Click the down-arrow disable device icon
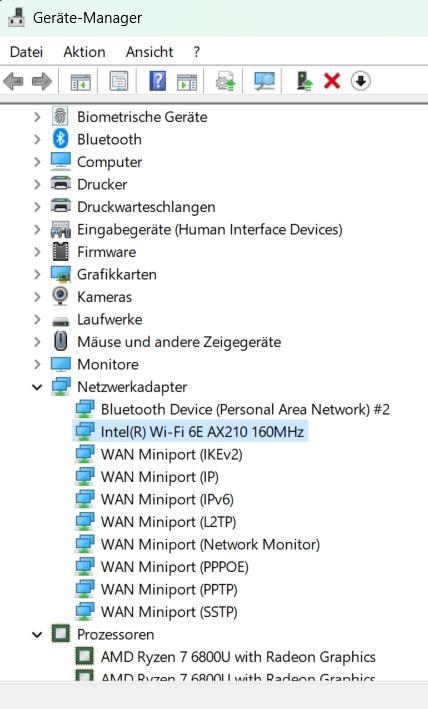 tap(360, 82)
